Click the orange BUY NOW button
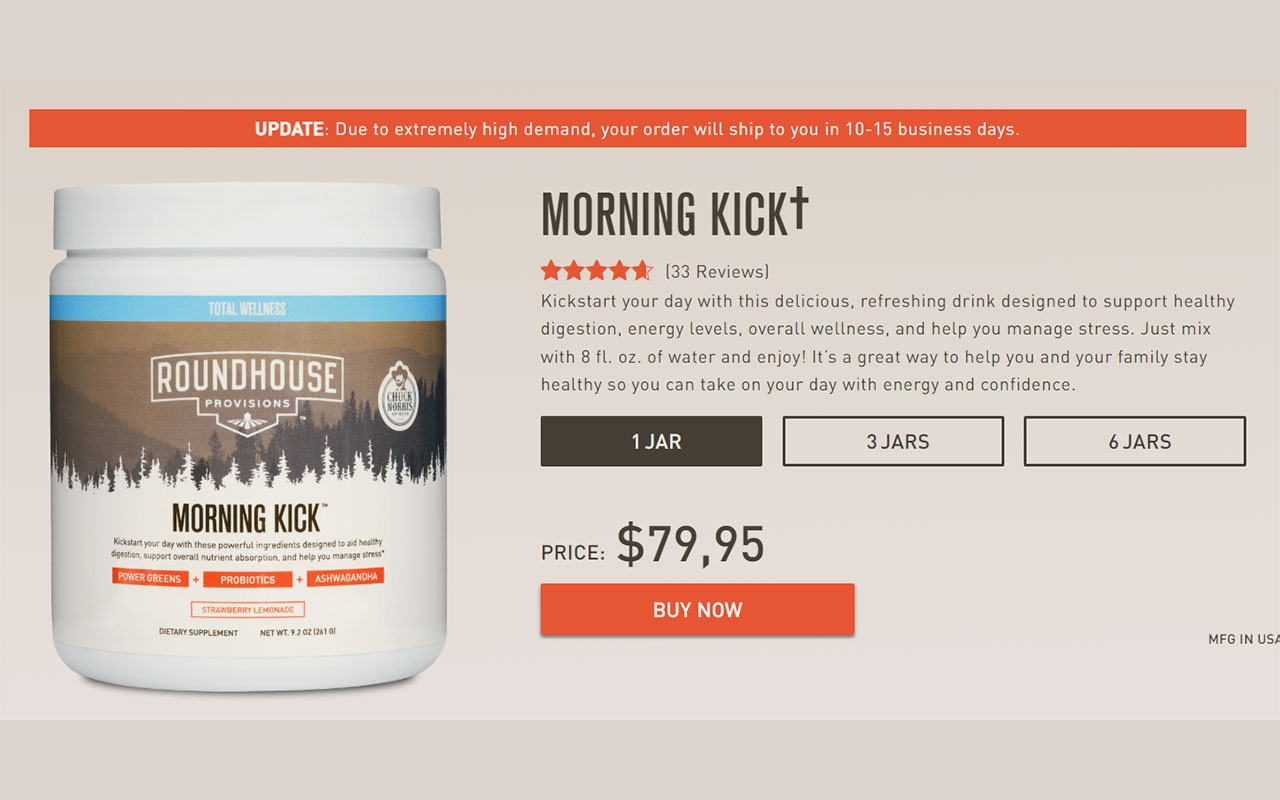 [697, 609]
